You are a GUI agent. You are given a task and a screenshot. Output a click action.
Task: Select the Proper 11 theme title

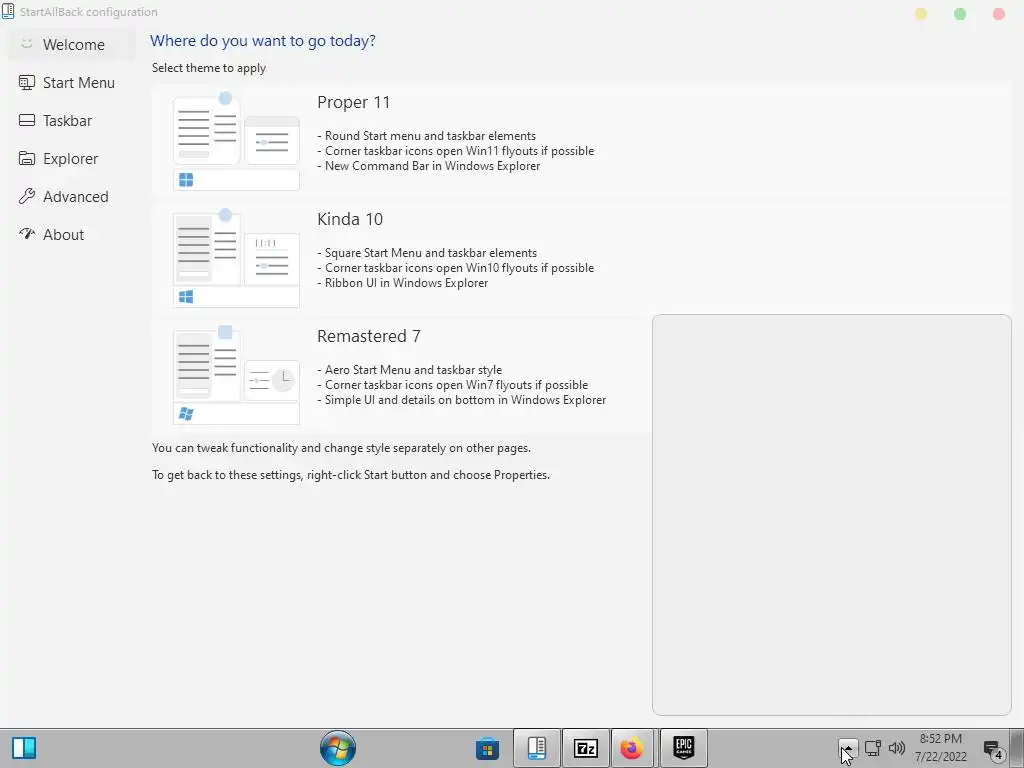[x=353, y=103]
